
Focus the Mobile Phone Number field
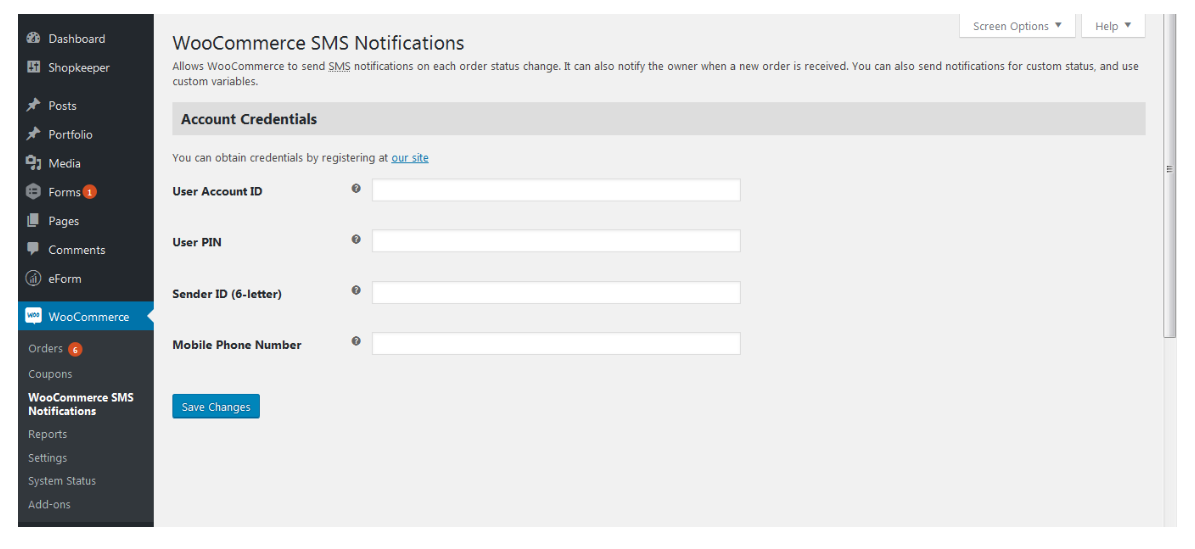coord(556,344)
